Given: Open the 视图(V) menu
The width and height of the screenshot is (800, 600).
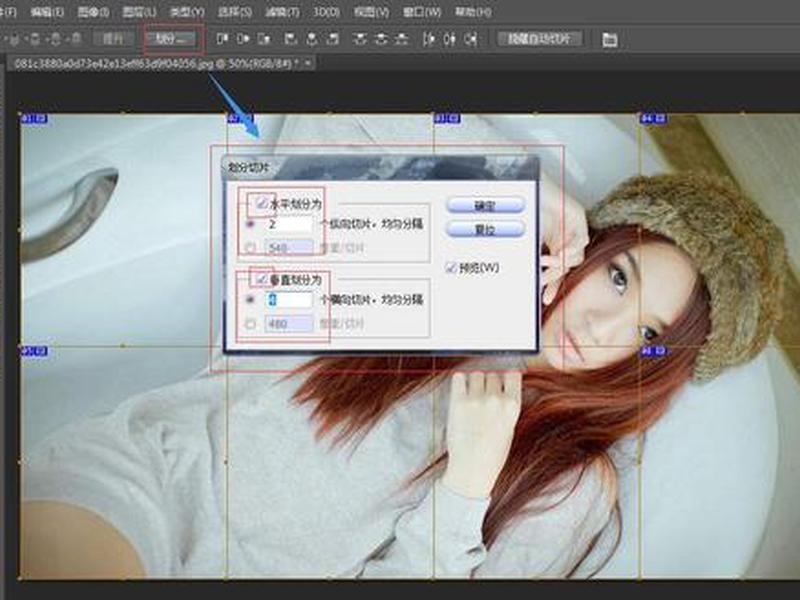Looking at the screenshot, I should pos(371,12).
